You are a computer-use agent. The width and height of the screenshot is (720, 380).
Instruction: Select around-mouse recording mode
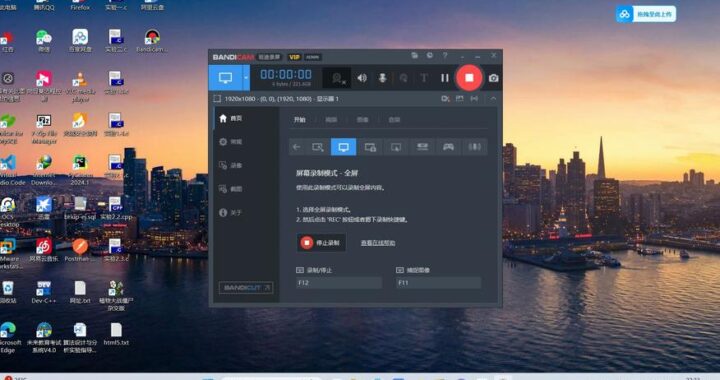[x=396, y=147]
